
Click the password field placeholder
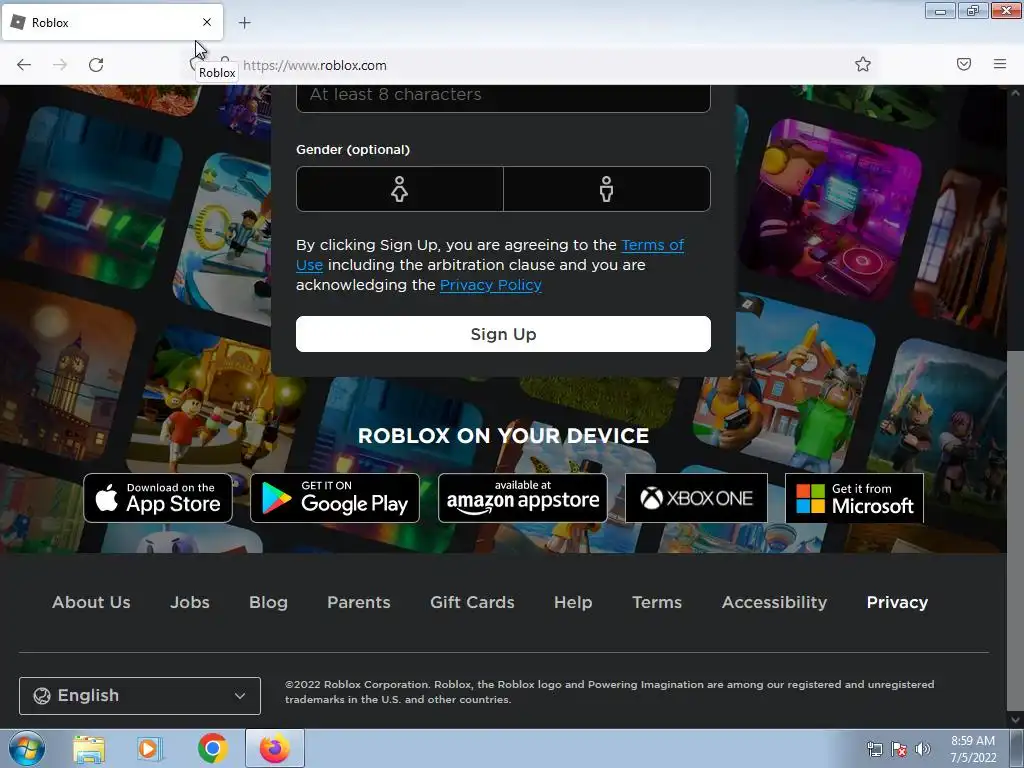click(395, 94)
